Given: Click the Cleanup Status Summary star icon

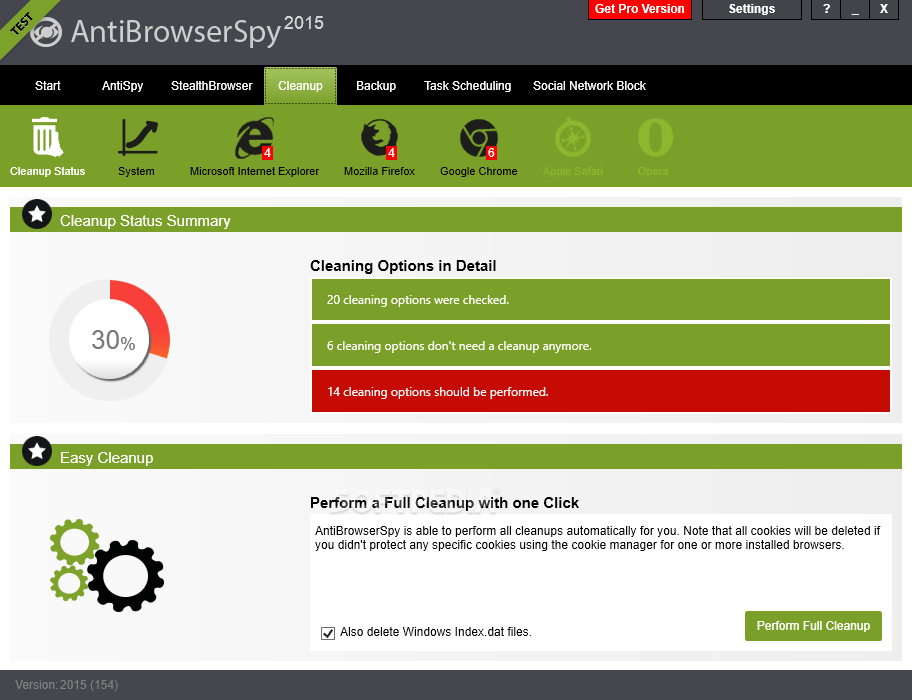Looking at the screenshot, I should (x=37, y=214).
